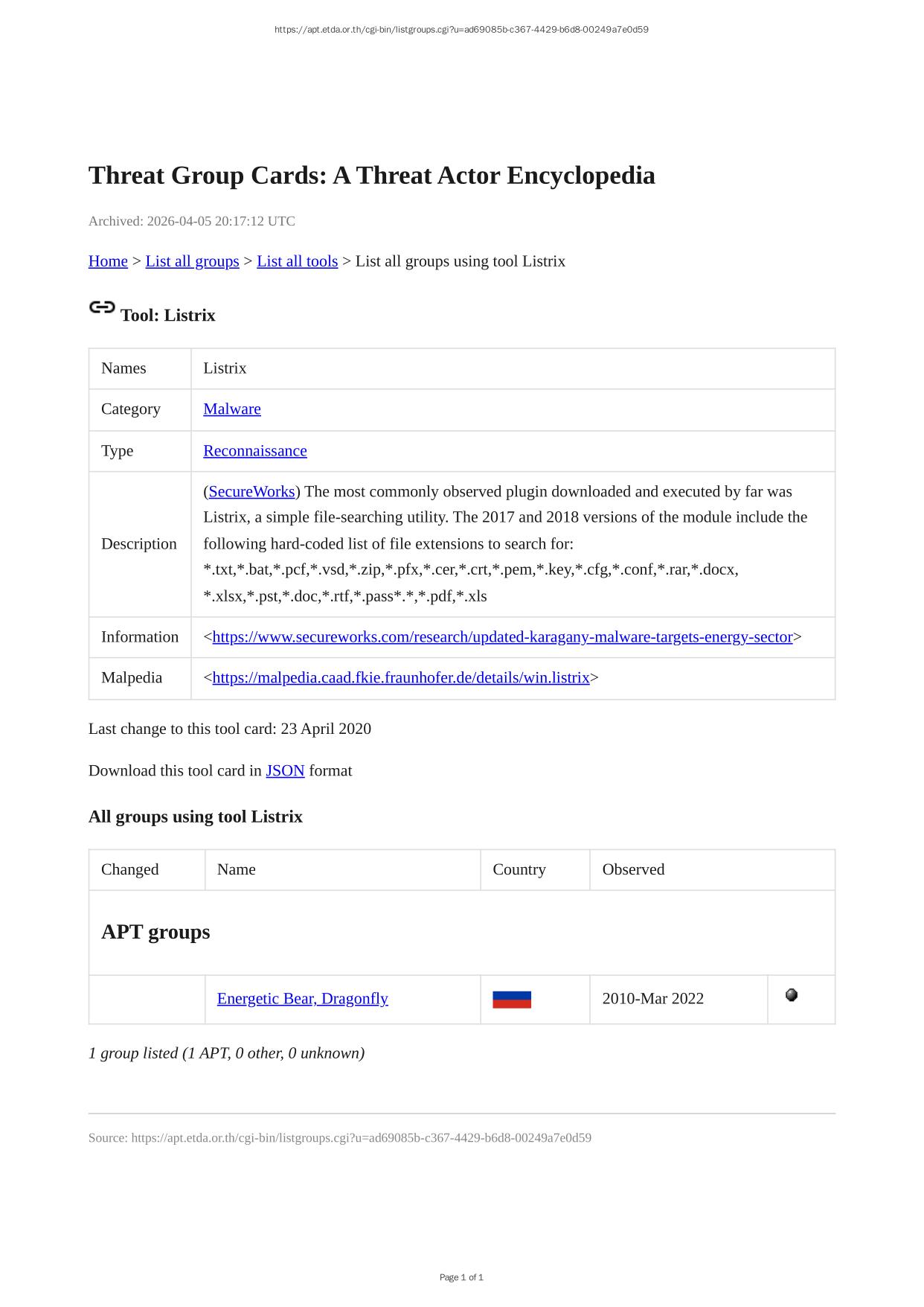The image size is (924, 1307).
Task: Open the Malware category link
Action: point(232,409)
